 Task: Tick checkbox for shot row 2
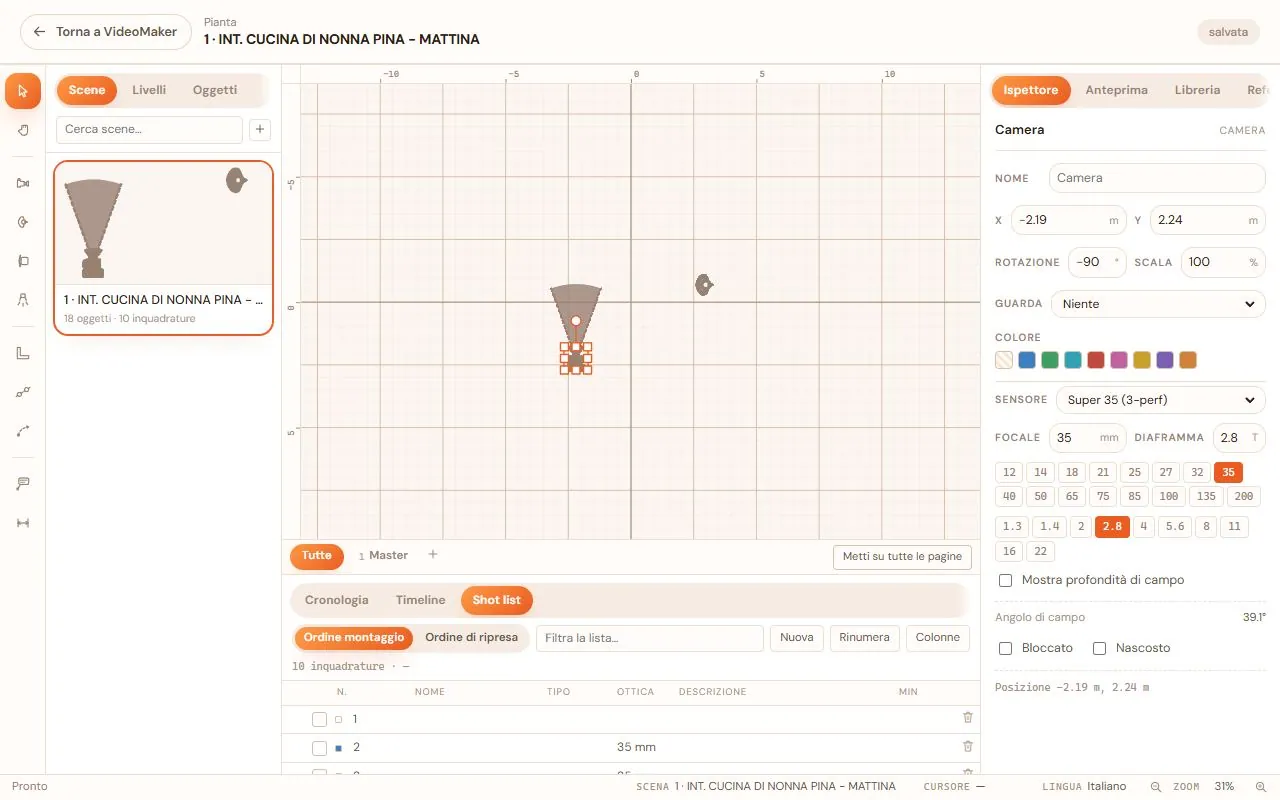pos(319,747)
